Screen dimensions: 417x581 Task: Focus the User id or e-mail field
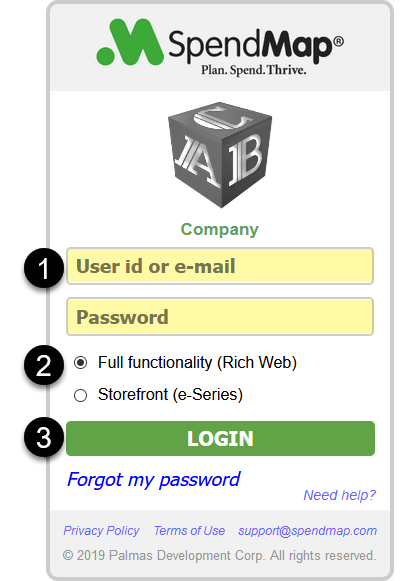220,266
